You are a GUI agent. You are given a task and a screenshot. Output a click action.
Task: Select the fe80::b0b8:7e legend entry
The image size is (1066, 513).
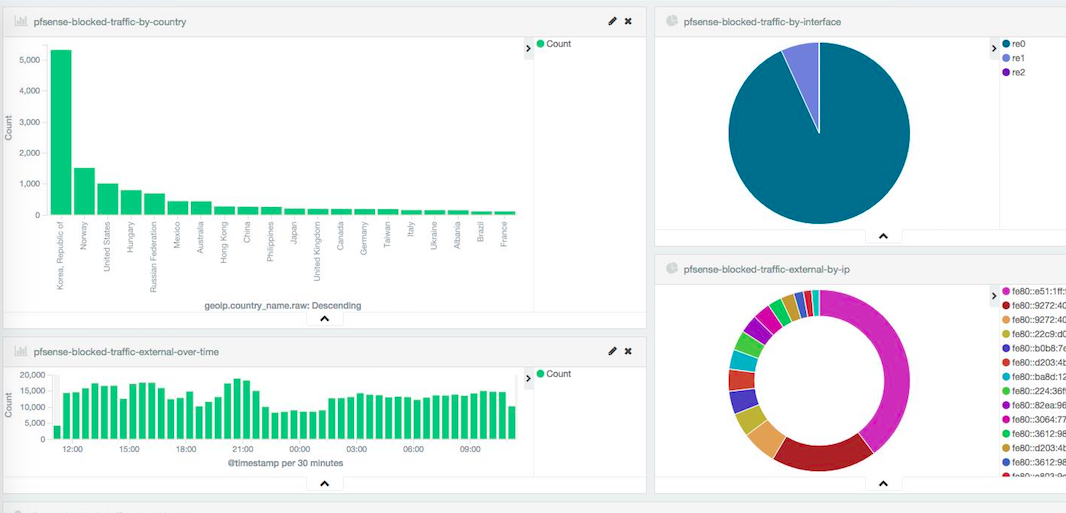(1033, 348)
